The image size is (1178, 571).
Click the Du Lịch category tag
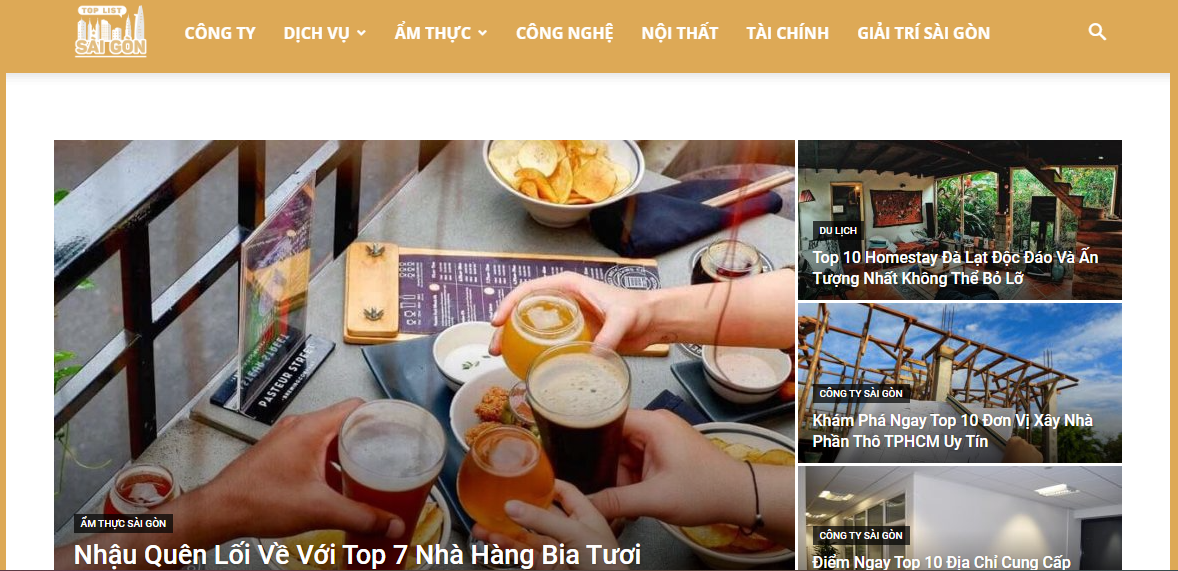[x=838, y=231]
